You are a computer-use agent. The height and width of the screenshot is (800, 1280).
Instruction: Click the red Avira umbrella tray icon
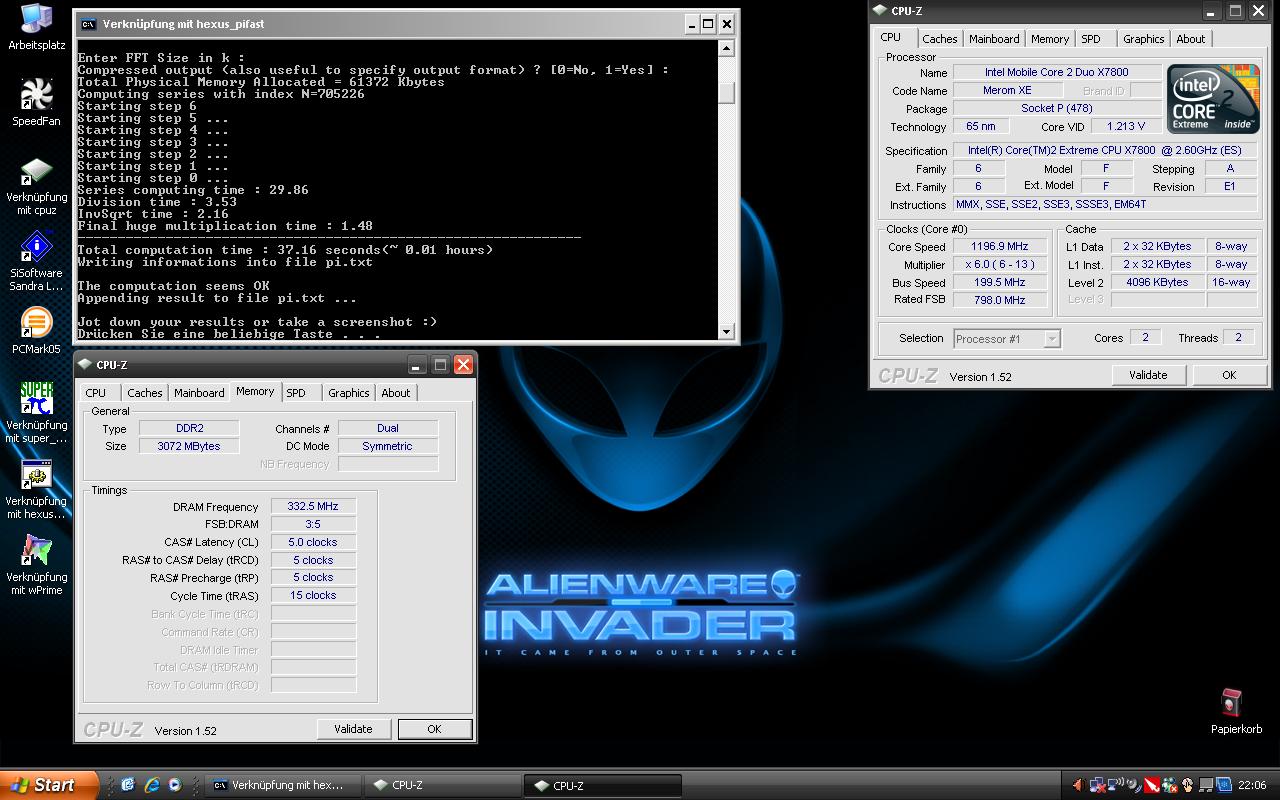(1152, 785)
